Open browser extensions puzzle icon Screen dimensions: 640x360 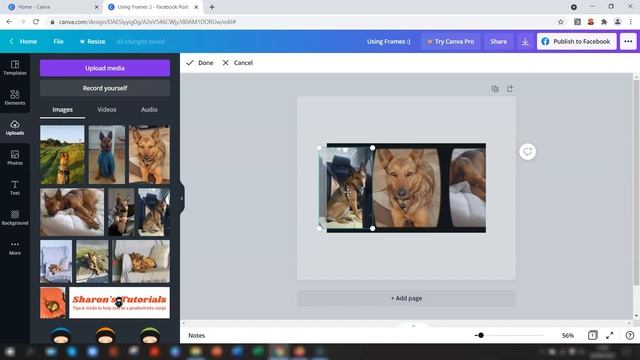click(604, 22)
